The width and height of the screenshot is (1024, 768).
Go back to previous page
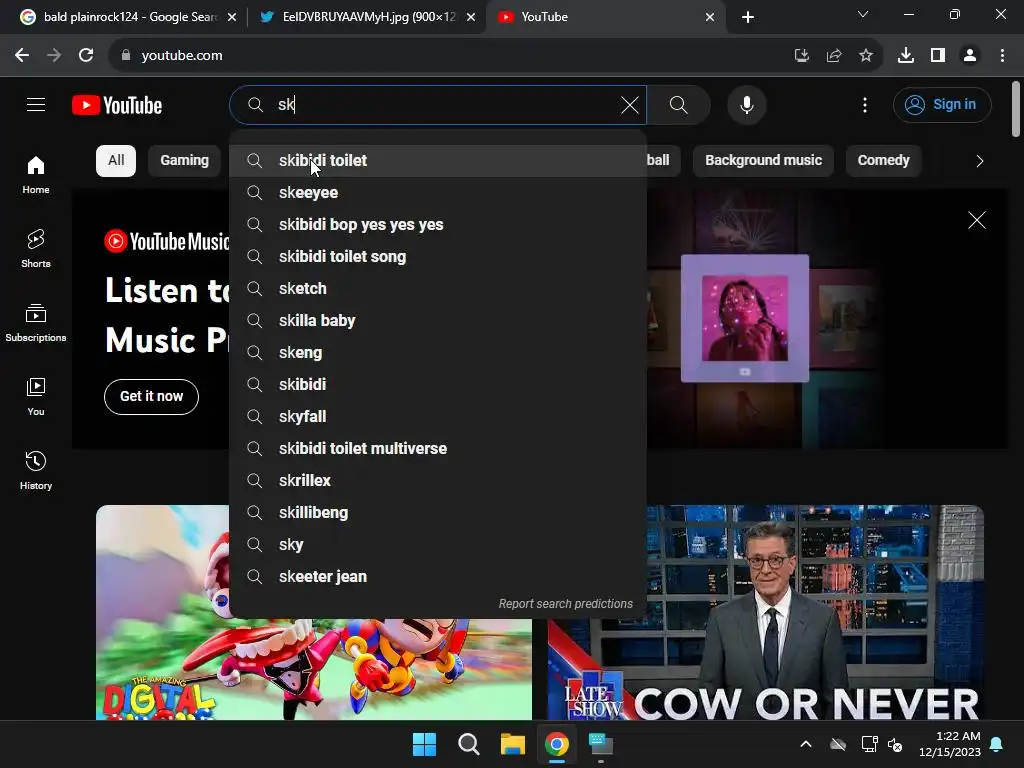[22, 56]
